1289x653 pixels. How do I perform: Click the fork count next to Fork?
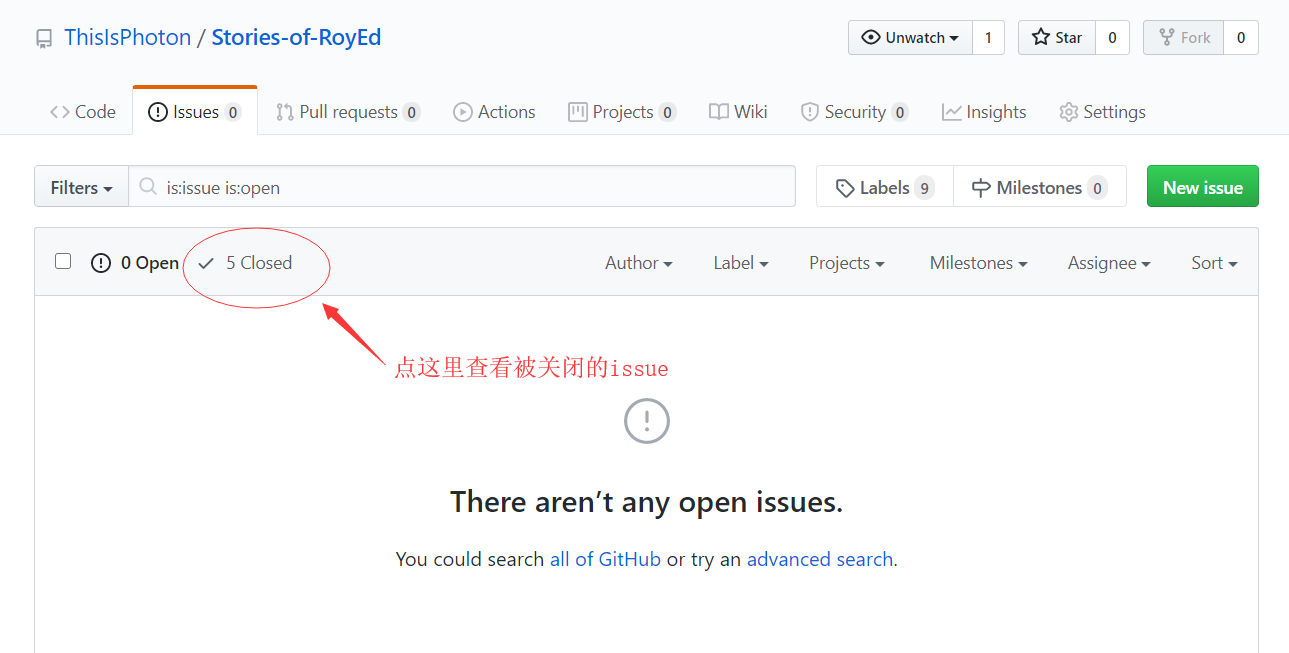(1241, 38)
